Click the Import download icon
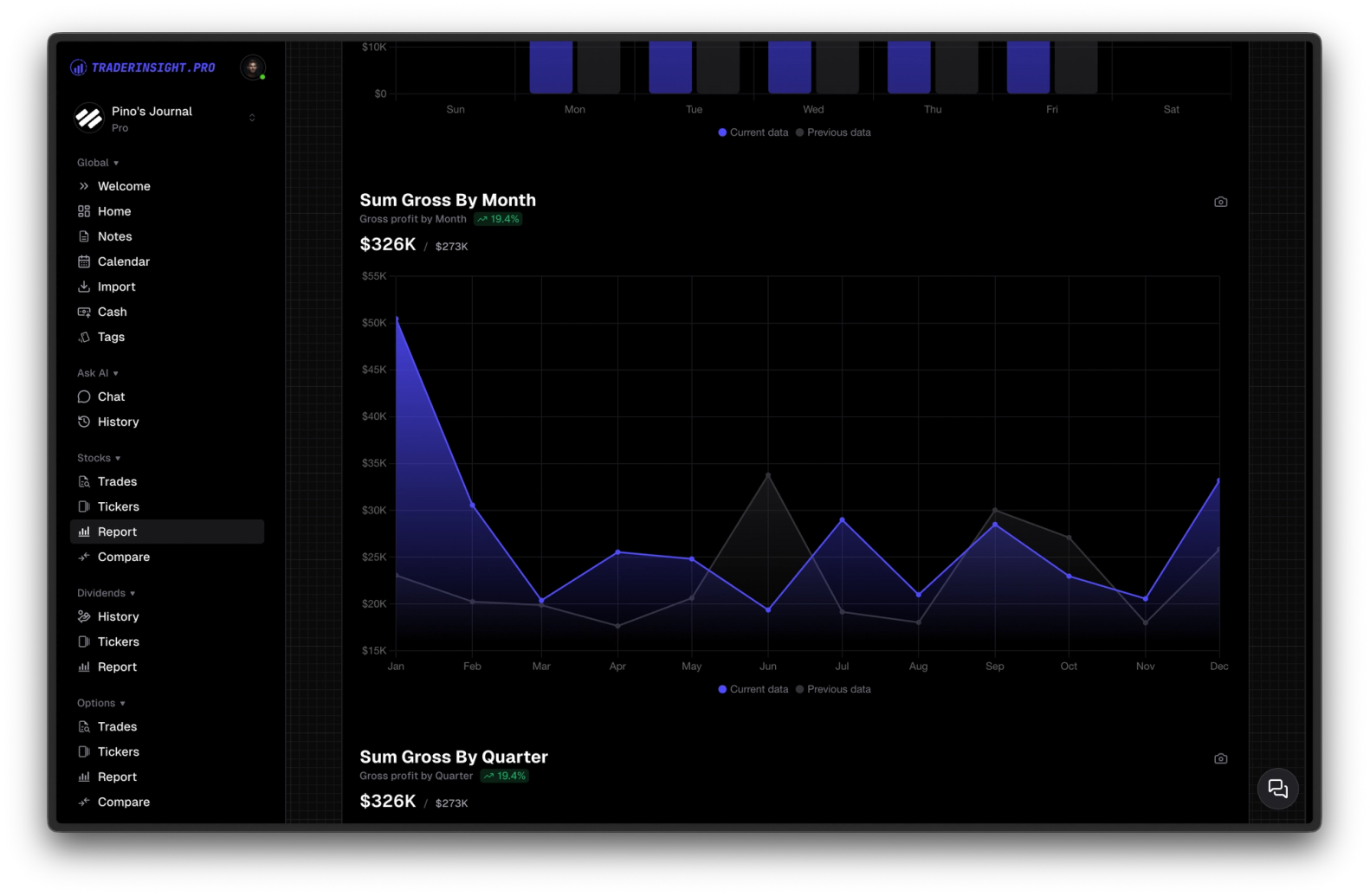 coord(84,287)
